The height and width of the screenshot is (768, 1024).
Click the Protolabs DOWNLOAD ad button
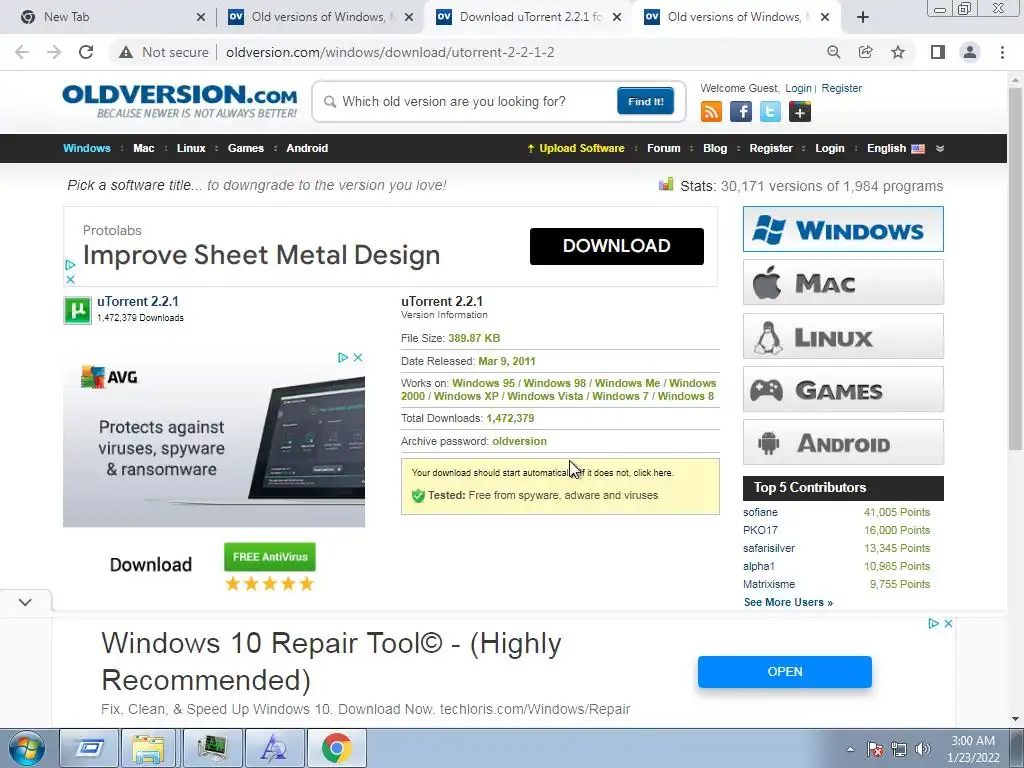coord(616,246)
